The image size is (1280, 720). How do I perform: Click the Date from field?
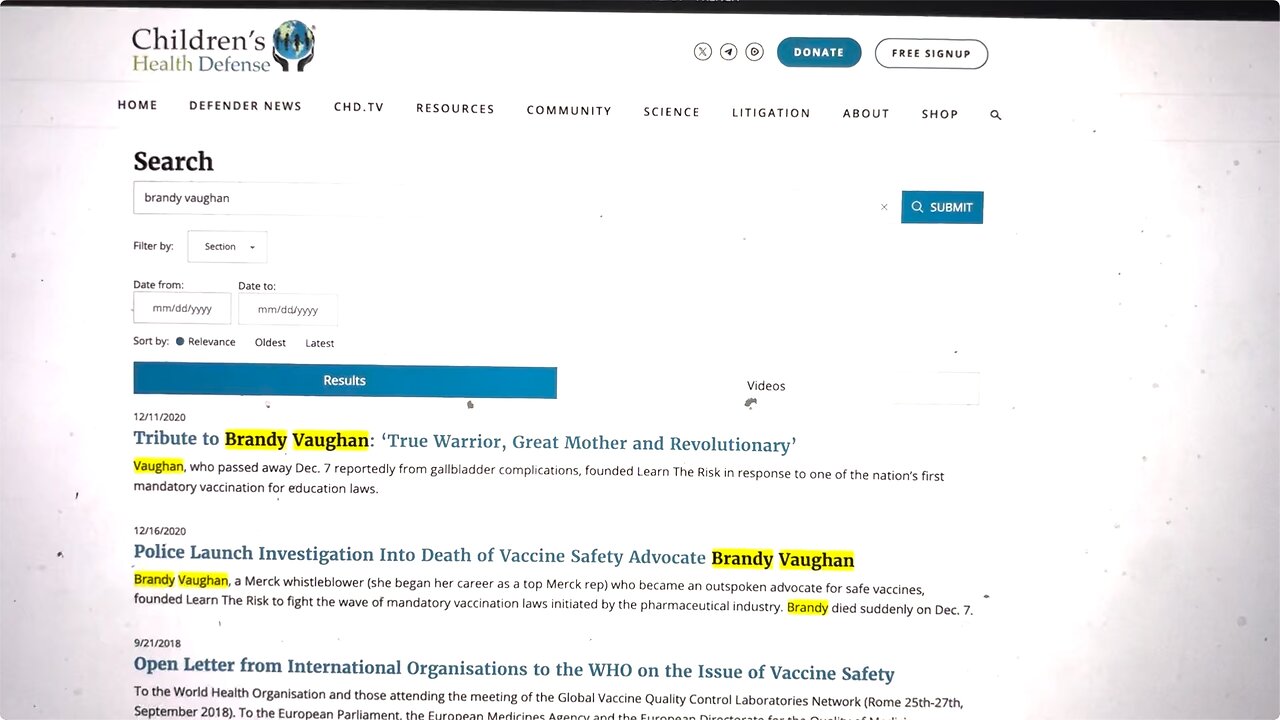pyautogui.click(x=182, y=308)
